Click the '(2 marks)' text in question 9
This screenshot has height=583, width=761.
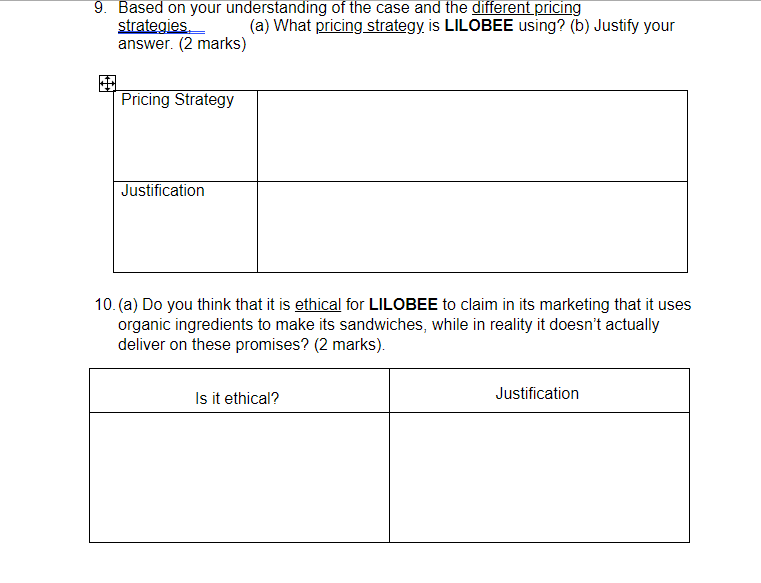[x=212, y=44]
